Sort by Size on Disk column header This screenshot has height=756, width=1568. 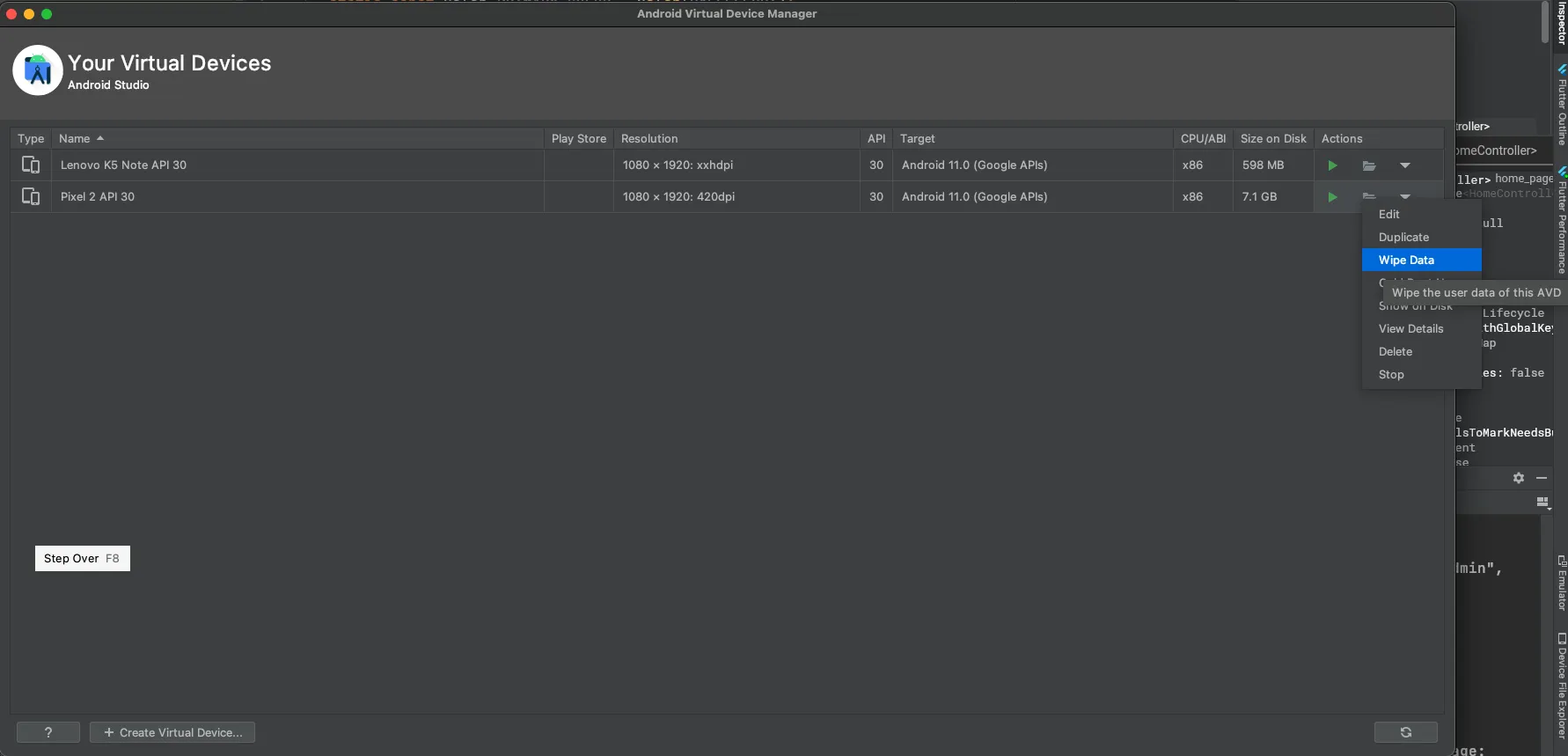(1273, 138)
